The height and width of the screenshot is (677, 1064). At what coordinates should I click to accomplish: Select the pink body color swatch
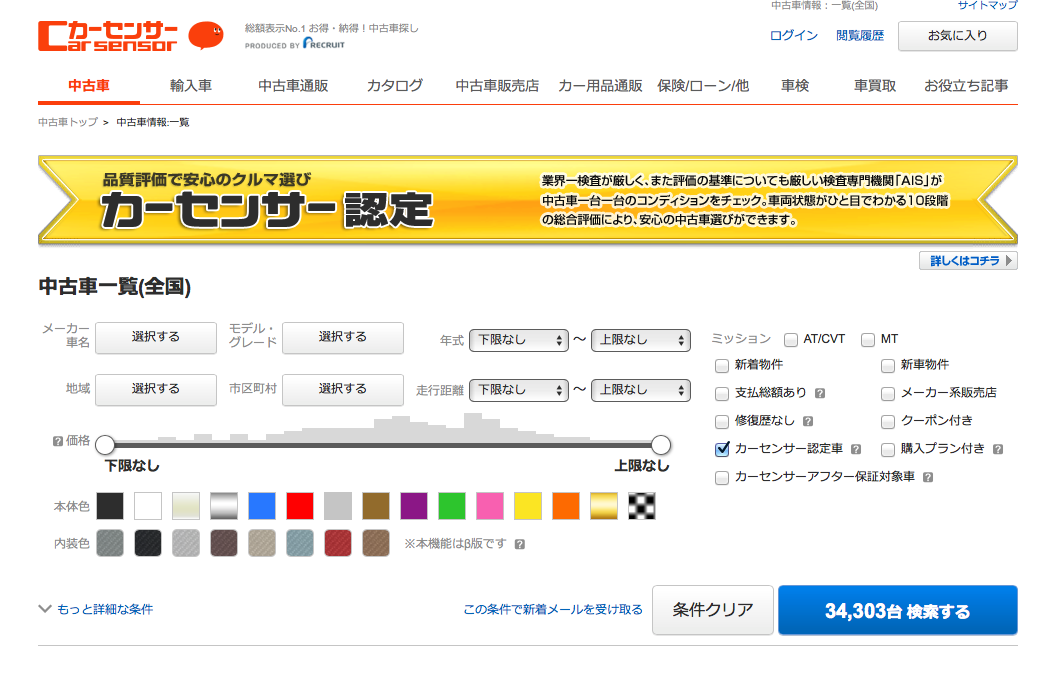pos(490,506)
